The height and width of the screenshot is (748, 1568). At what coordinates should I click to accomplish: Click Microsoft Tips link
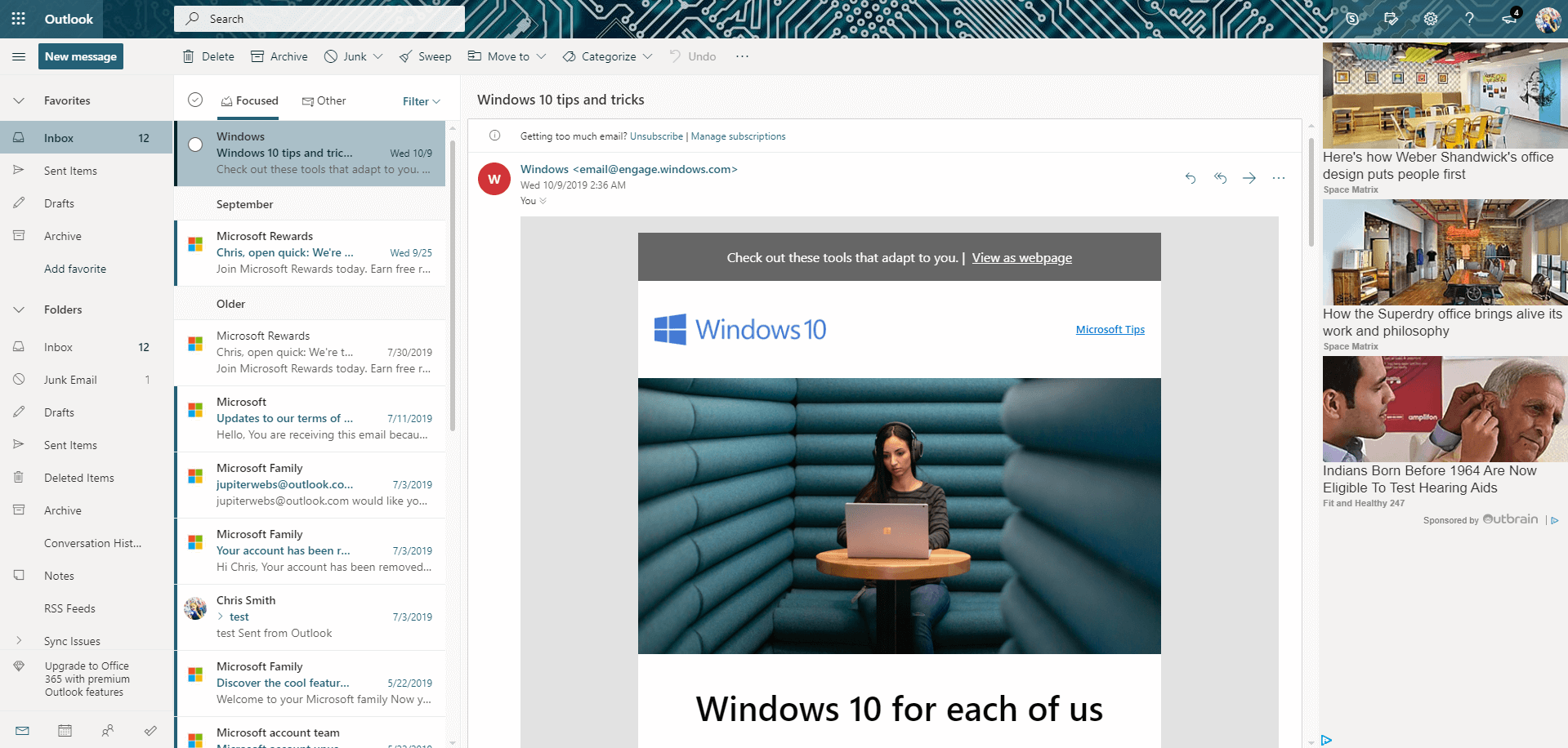pyautogui.click(x=1110, y=329)
